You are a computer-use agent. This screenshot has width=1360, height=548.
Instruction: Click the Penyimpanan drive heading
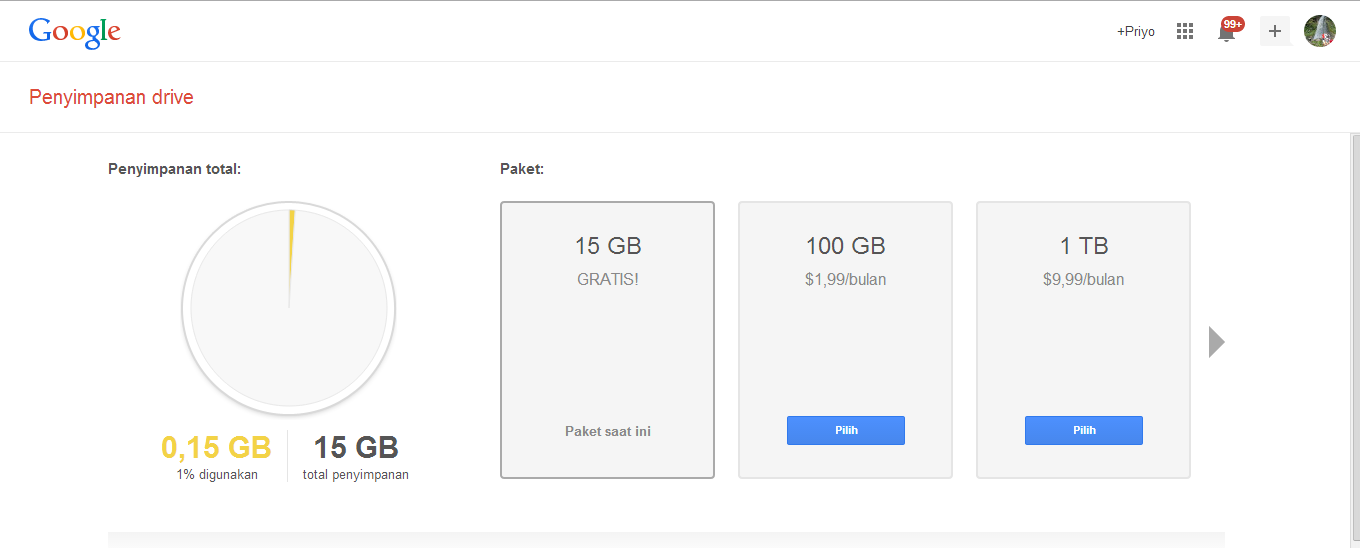[x=111, y=97]
